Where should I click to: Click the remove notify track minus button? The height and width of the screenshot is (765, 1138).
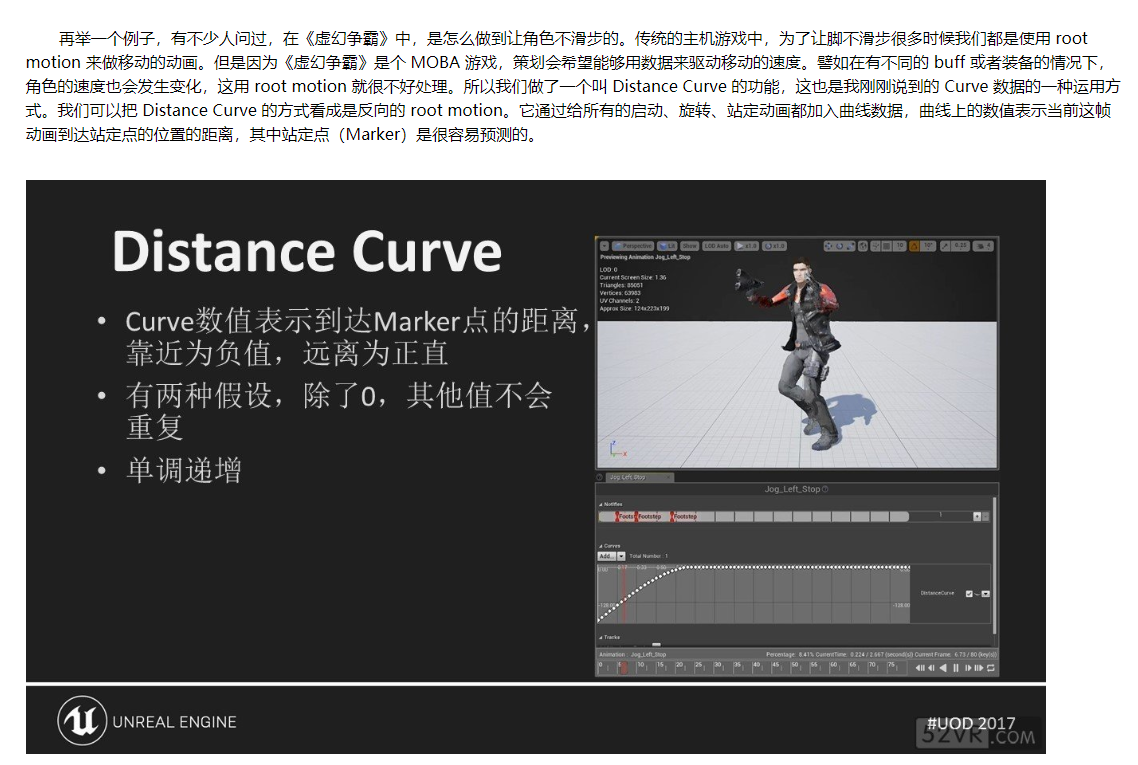(x=986, y=516)
